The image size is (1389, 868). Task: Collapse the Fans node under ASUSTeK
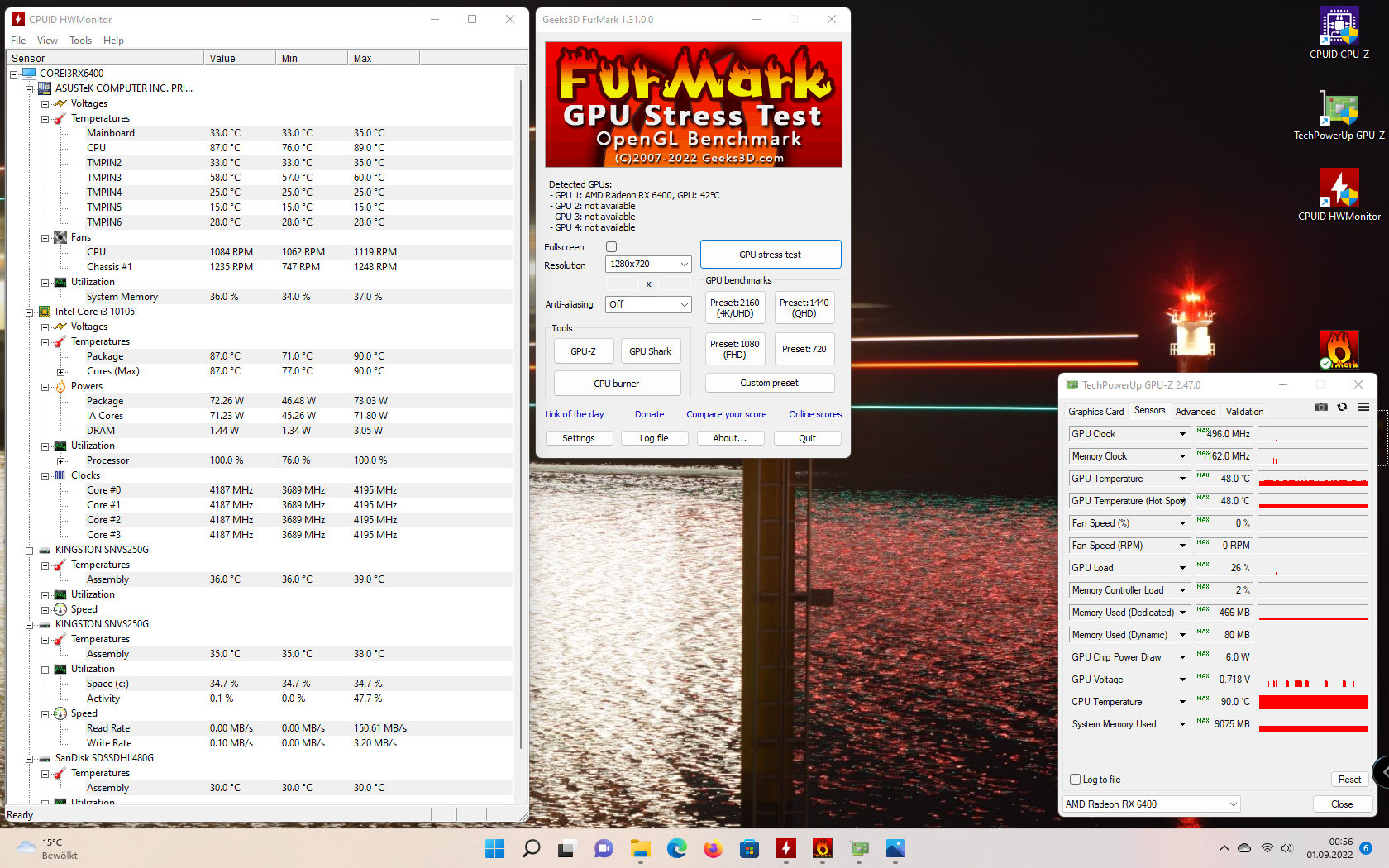(x=45, y=238)
